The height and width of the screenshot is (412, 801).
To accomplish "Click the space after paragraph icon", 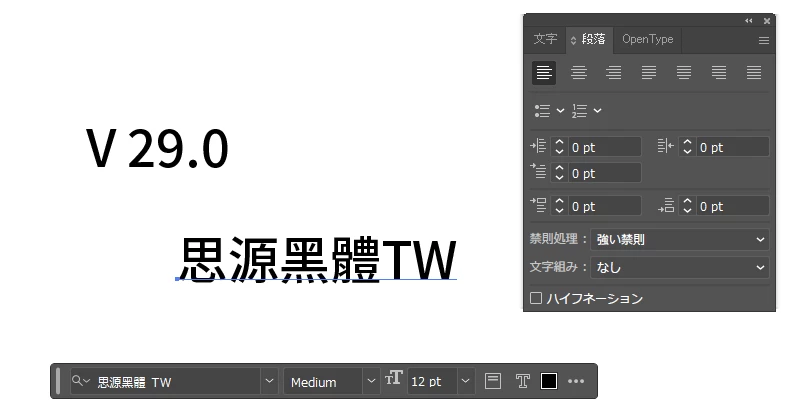I will (x=666, y=206).
